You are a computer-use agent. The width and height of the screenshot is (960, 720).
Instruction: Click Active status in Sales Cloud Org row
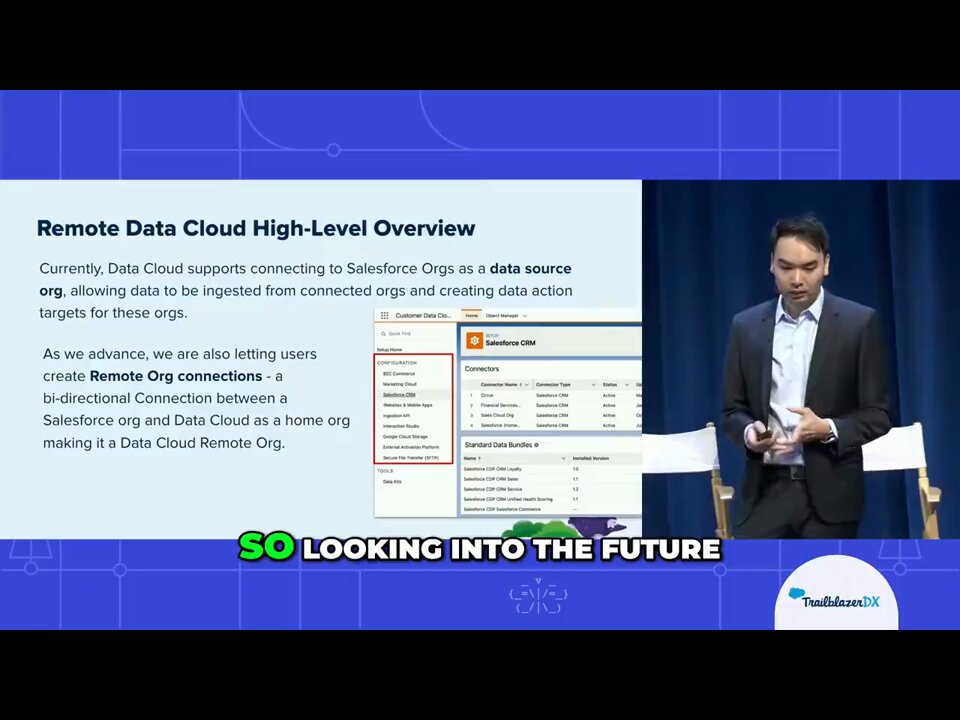(x=609, y=415)
